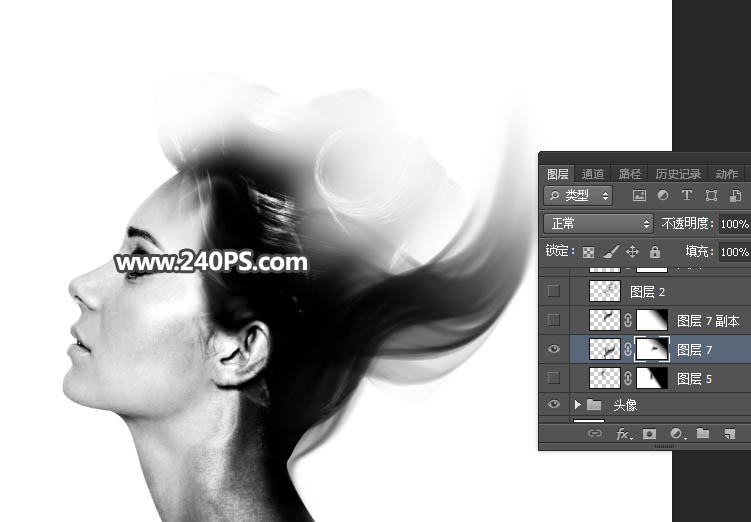Filter layers by adjustment layers icon
This screenshot has width=751, height=522.
coord(663,195)
